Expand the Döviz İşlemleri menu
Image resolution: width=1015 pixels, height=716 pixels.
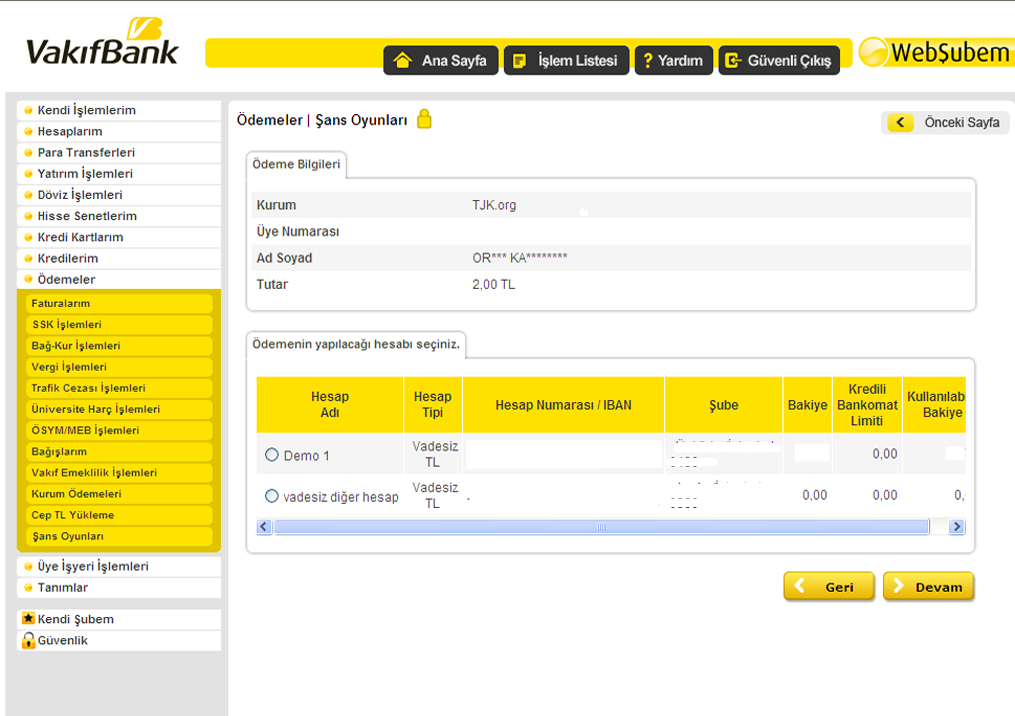pos(118,195)
